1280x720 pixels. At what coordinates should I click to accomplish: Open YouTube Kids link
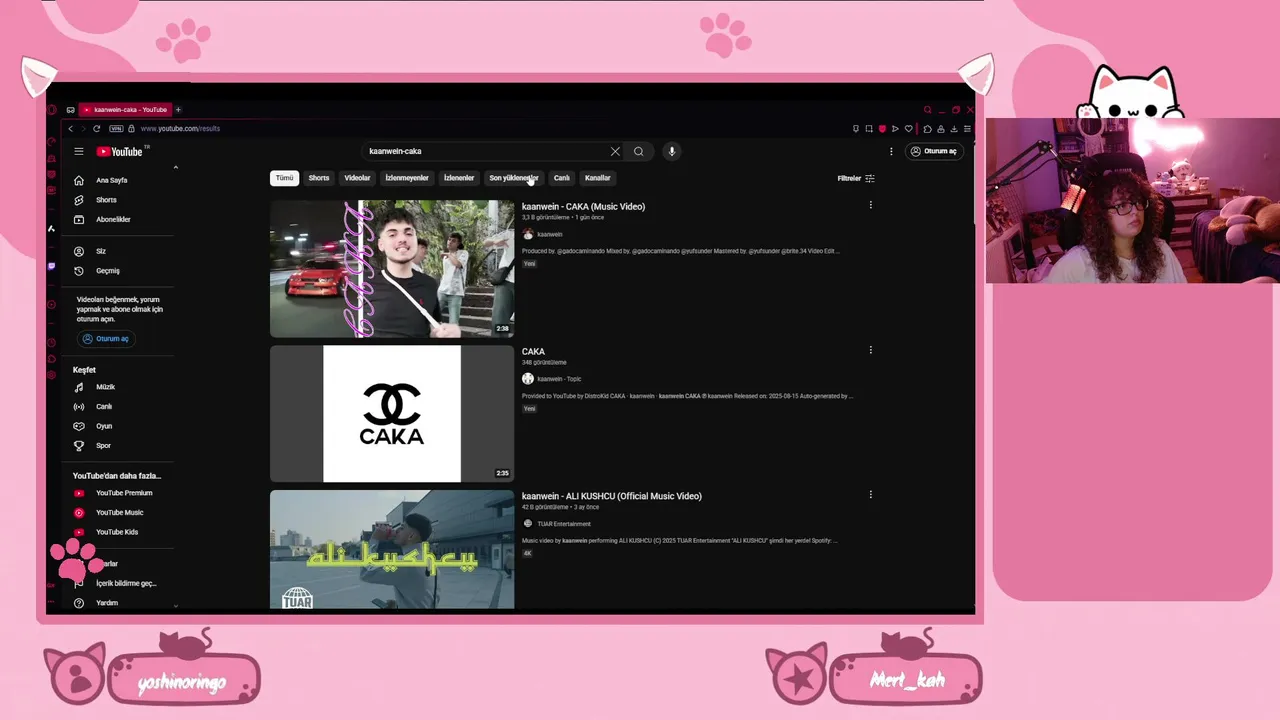tap(116, 532)
